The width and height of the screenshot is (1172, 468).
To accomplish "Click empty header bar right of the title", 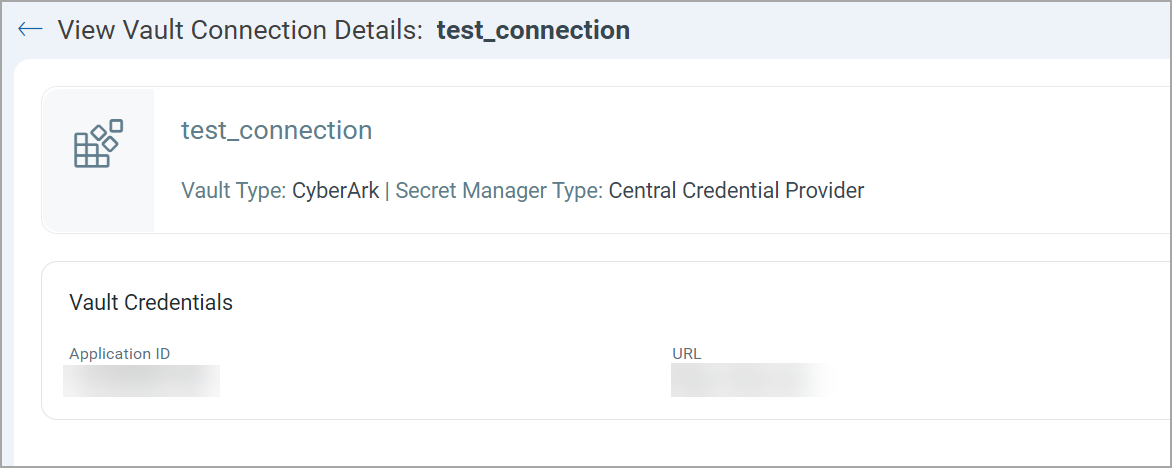I will [900, 30].
